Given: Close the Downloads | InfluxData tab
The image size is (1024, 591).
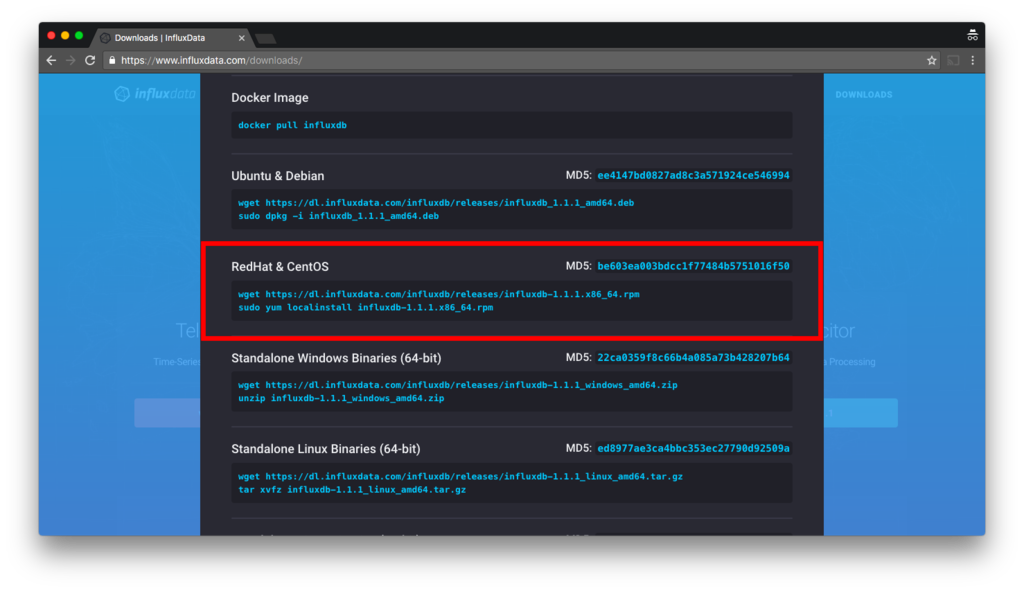Looking at the screenshot, I should click(x=242, y=38).
